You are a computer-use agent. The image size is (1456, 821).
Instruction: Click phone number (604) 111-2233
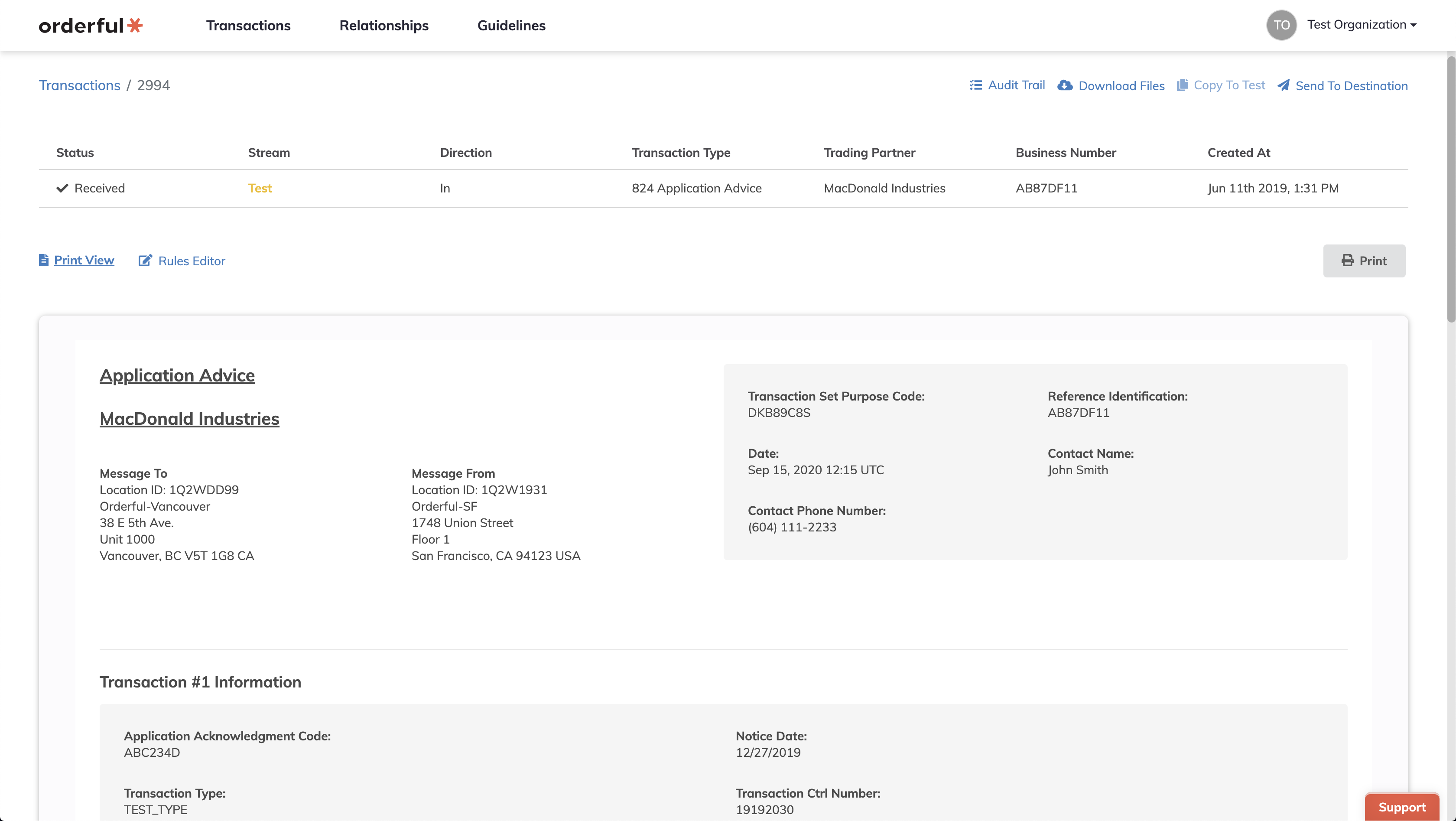pos(792,527)
